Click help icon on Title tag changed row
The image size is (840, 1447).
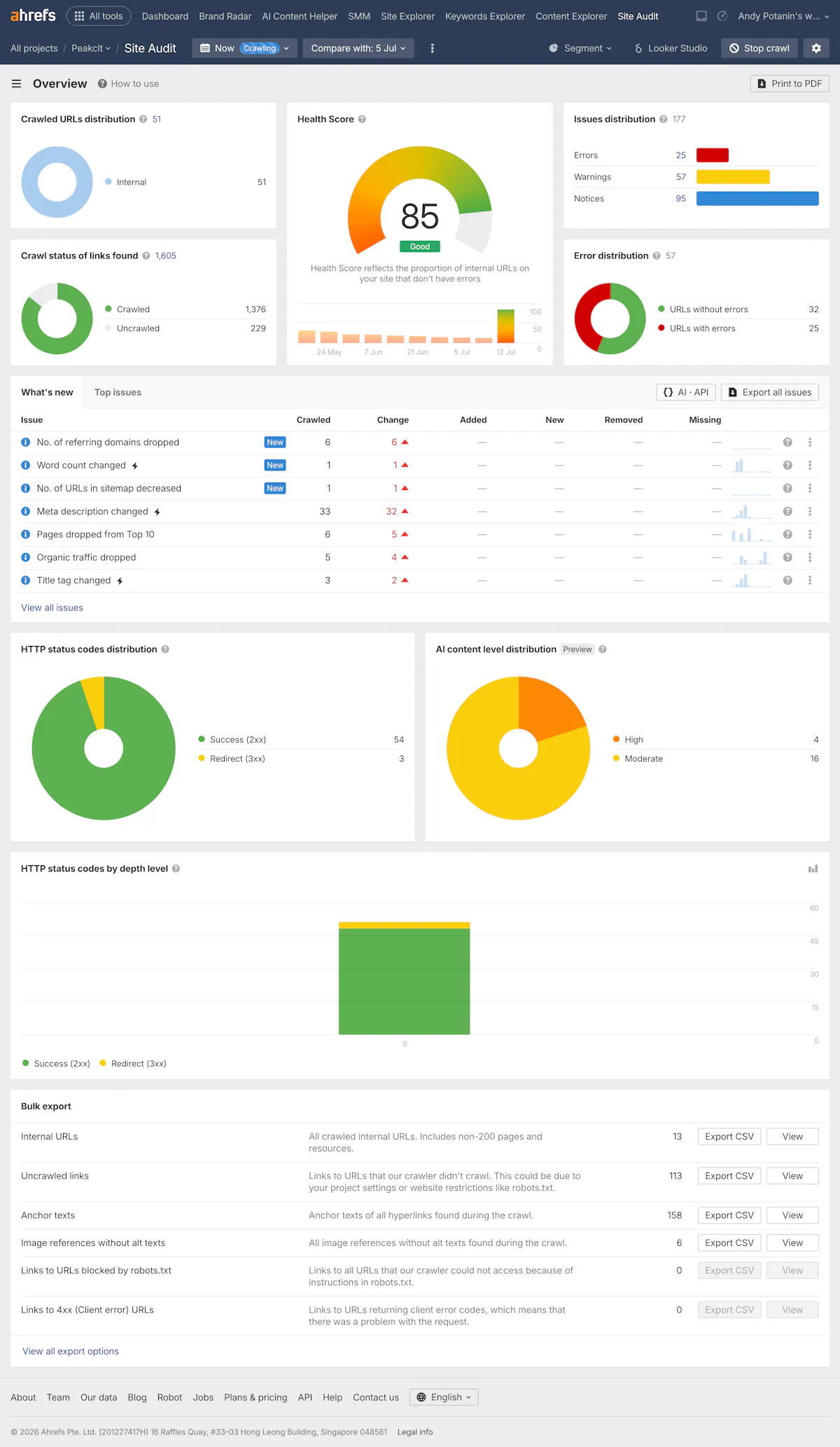787,581
